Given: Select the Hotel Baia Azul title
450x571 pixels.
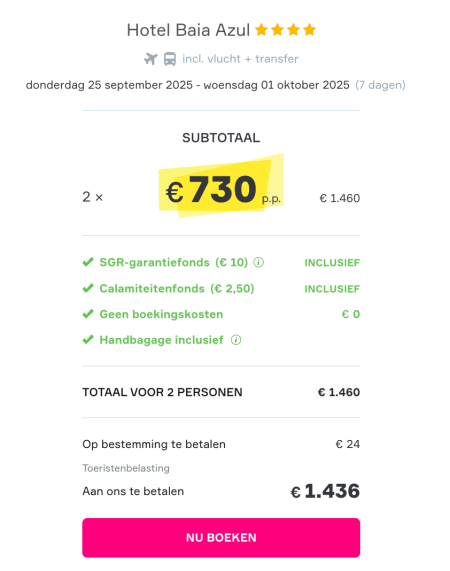Looking at the screenshot, I should (x=188, y=30).
